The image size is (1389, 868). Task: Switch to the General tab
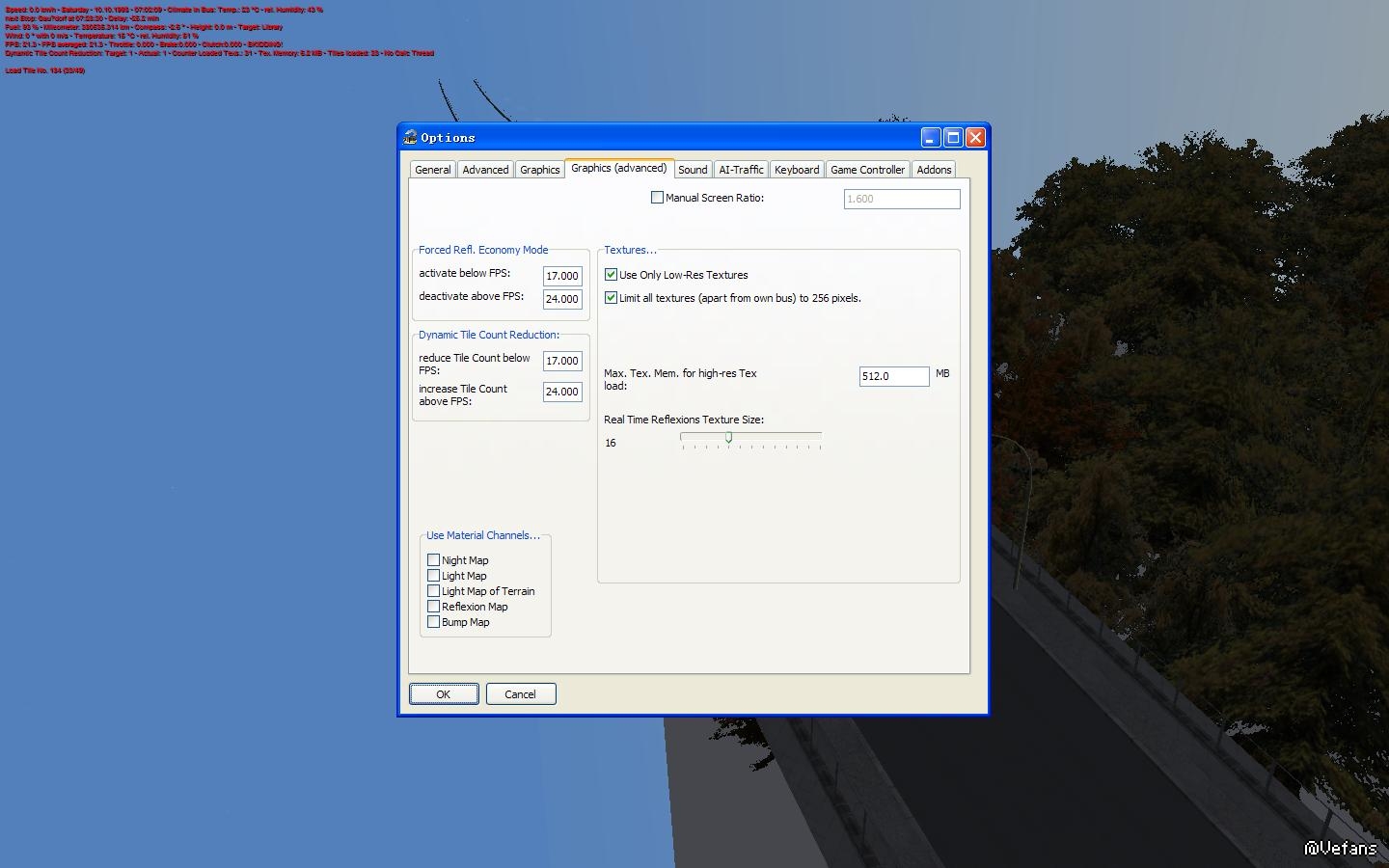(x=432, y=170)
